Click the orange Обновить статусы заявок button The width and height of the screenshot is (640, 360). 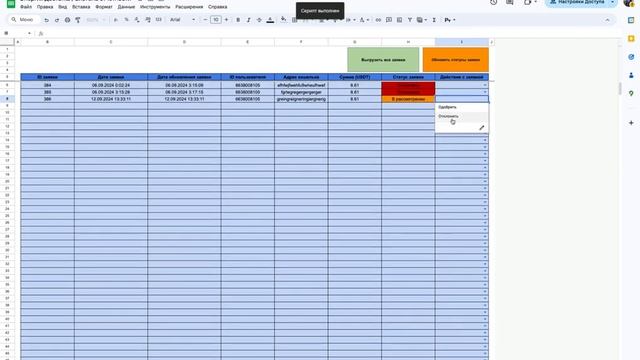[x=456, y=60]
